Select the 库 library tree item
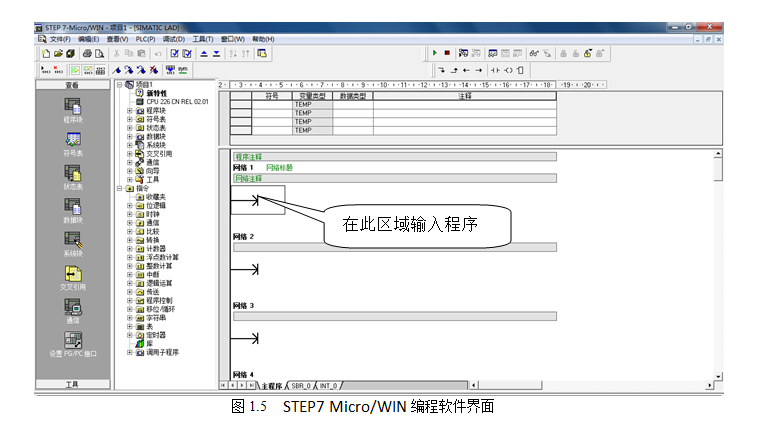 (150, 344)
